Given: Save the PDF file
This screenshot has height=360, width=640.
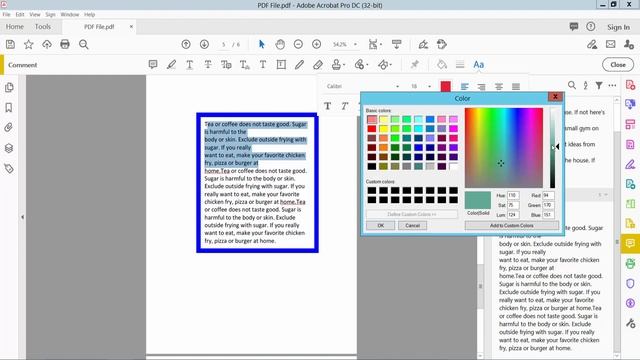Looking at the screenshot, I should tap(10, 44).
